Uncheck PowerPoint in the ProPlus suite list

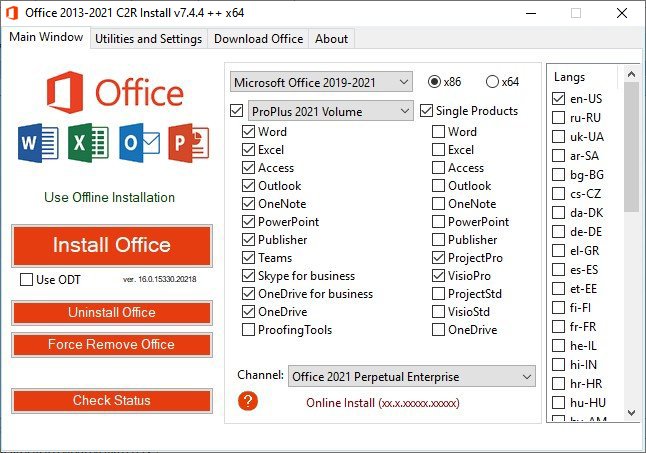248,222
